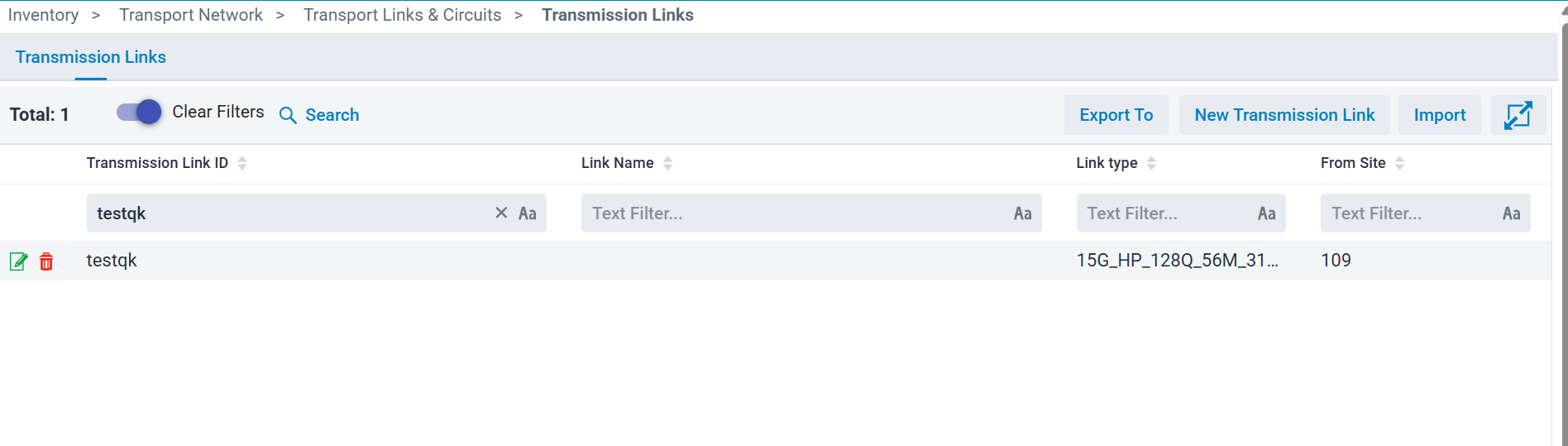The height and width of the screenshot is (446, 1568).
Task: Sort by Link type column arrows
Action: pos(1151,163)
